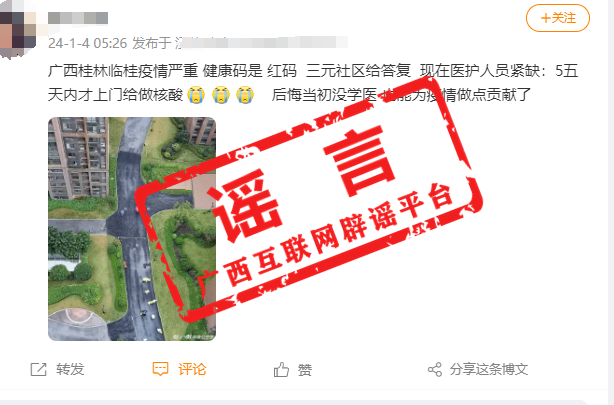Image resolution: width=614 pixels, height=405 pixels.
Task: Select the 转发 label
Action: 70,369
